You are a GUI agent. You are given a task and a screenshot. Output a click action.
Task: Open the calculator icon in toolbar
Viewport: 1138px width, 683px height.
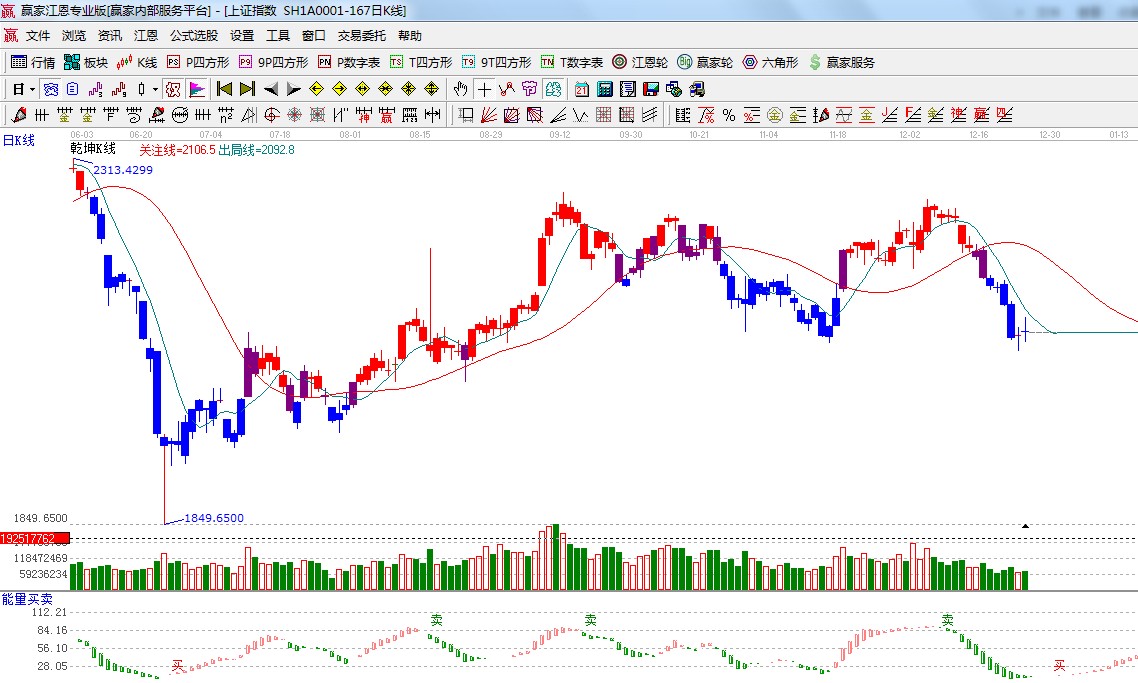click(x=604, y=89)
